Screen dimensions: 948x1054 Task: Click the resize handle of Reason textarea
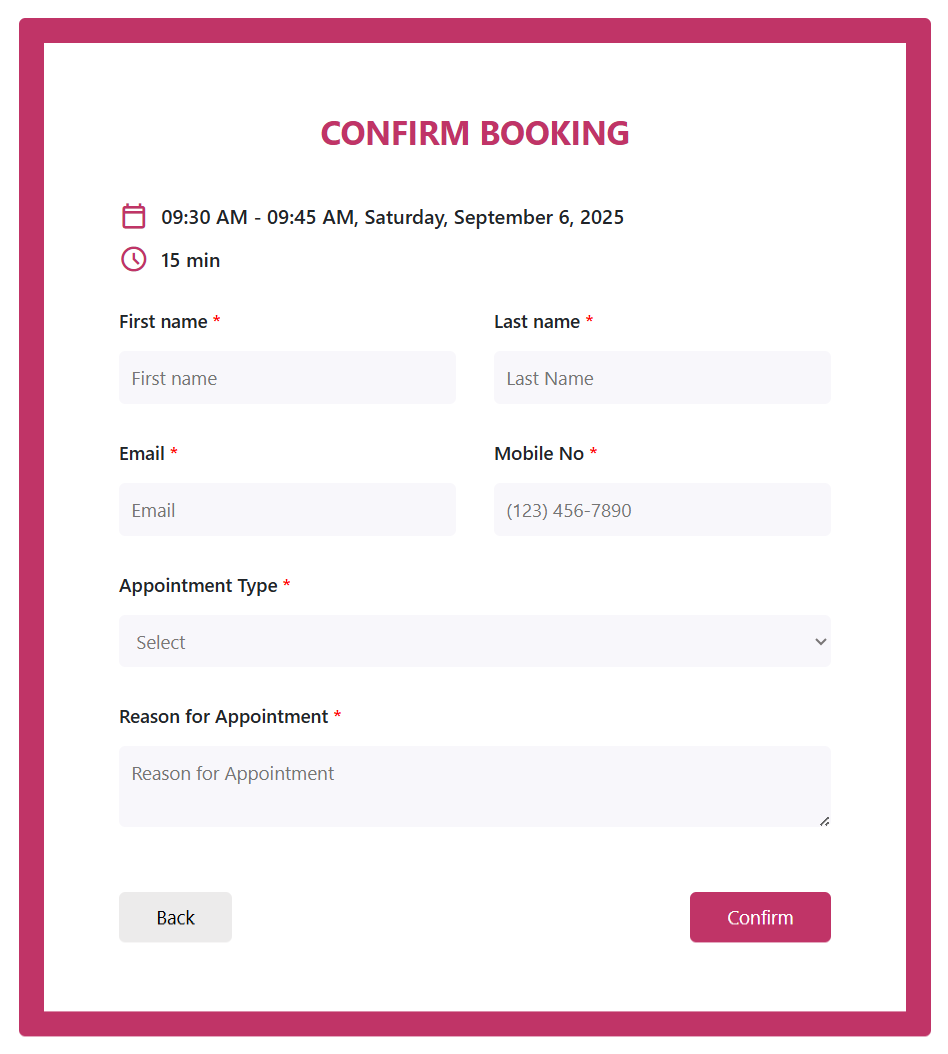click(825, 821)
